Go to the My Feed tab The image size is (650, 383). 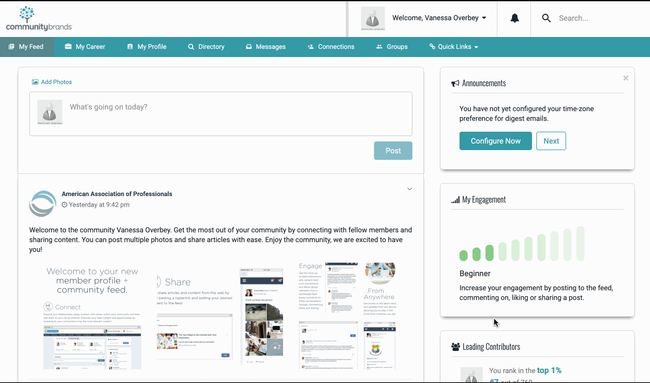tap(27, 47)
